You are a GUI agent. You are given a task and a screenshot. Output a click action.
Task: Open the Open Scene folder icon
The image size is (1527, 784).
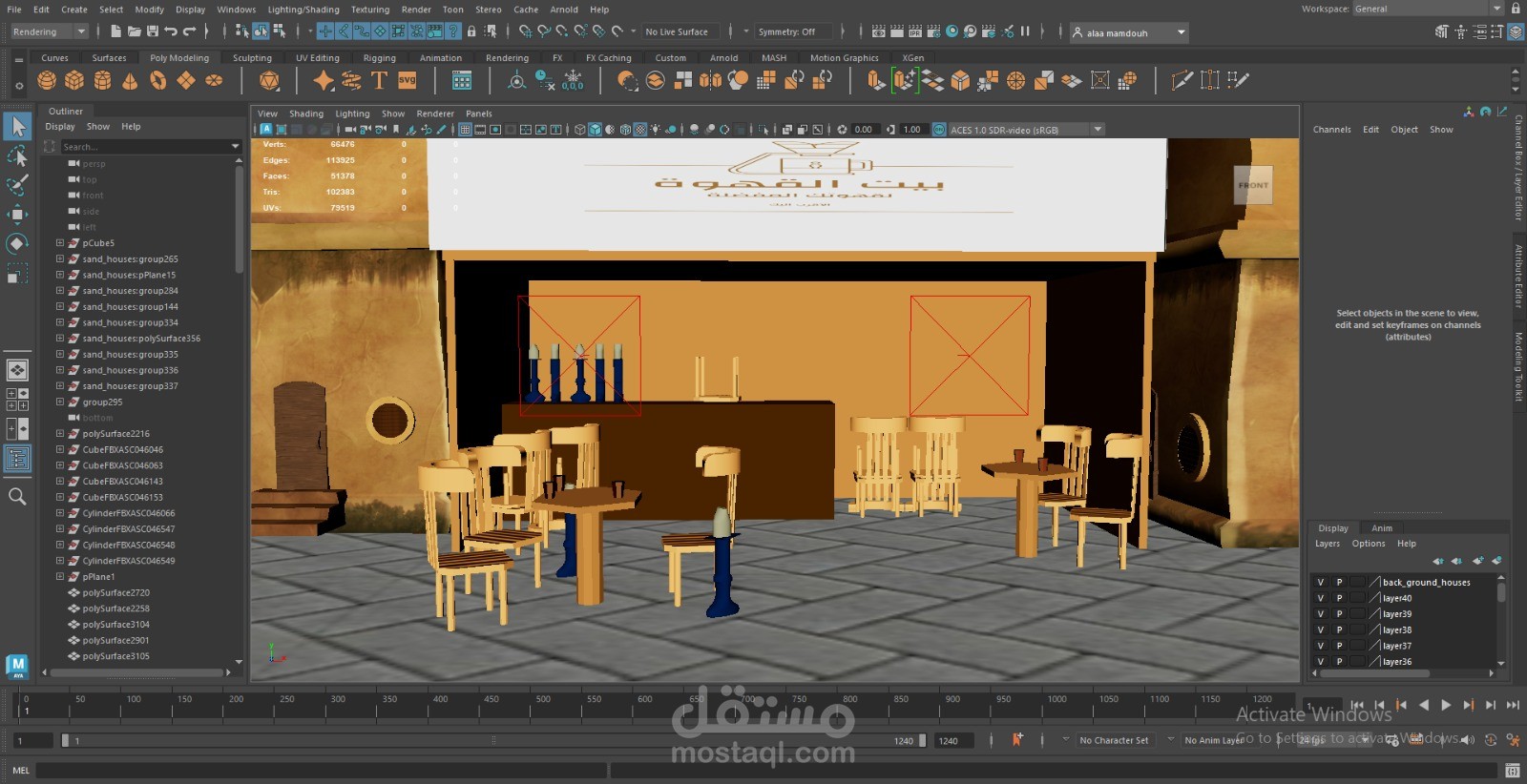[134, 31]
